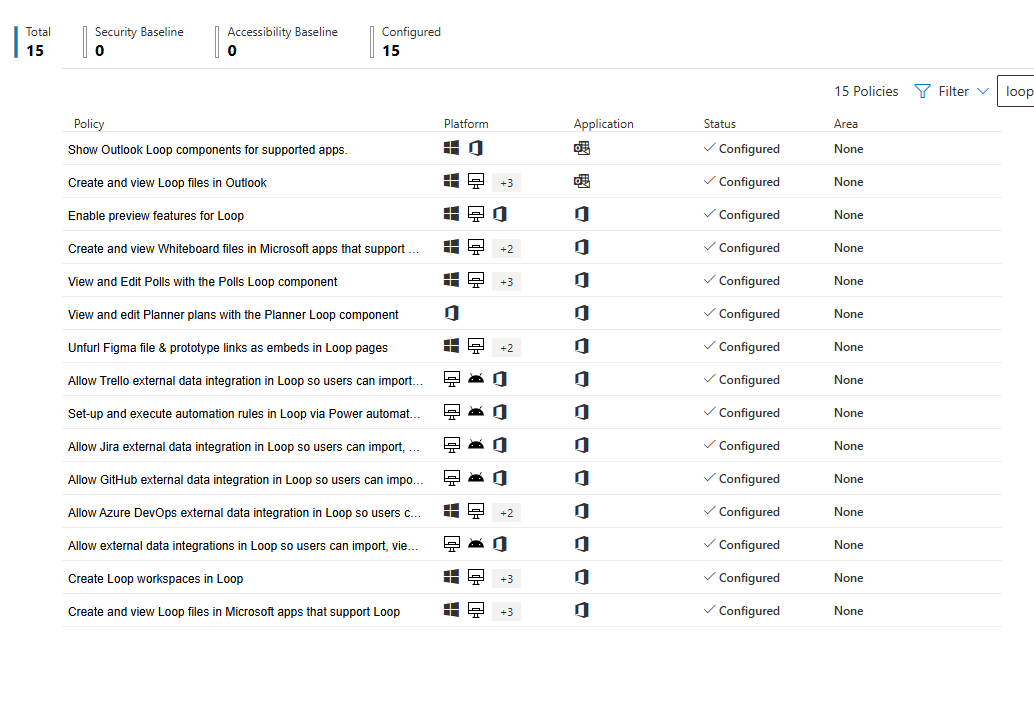Open the Allow Jira external data integration policy
Viewport: 1034px width, 705px height.
(x=243, y=446)
